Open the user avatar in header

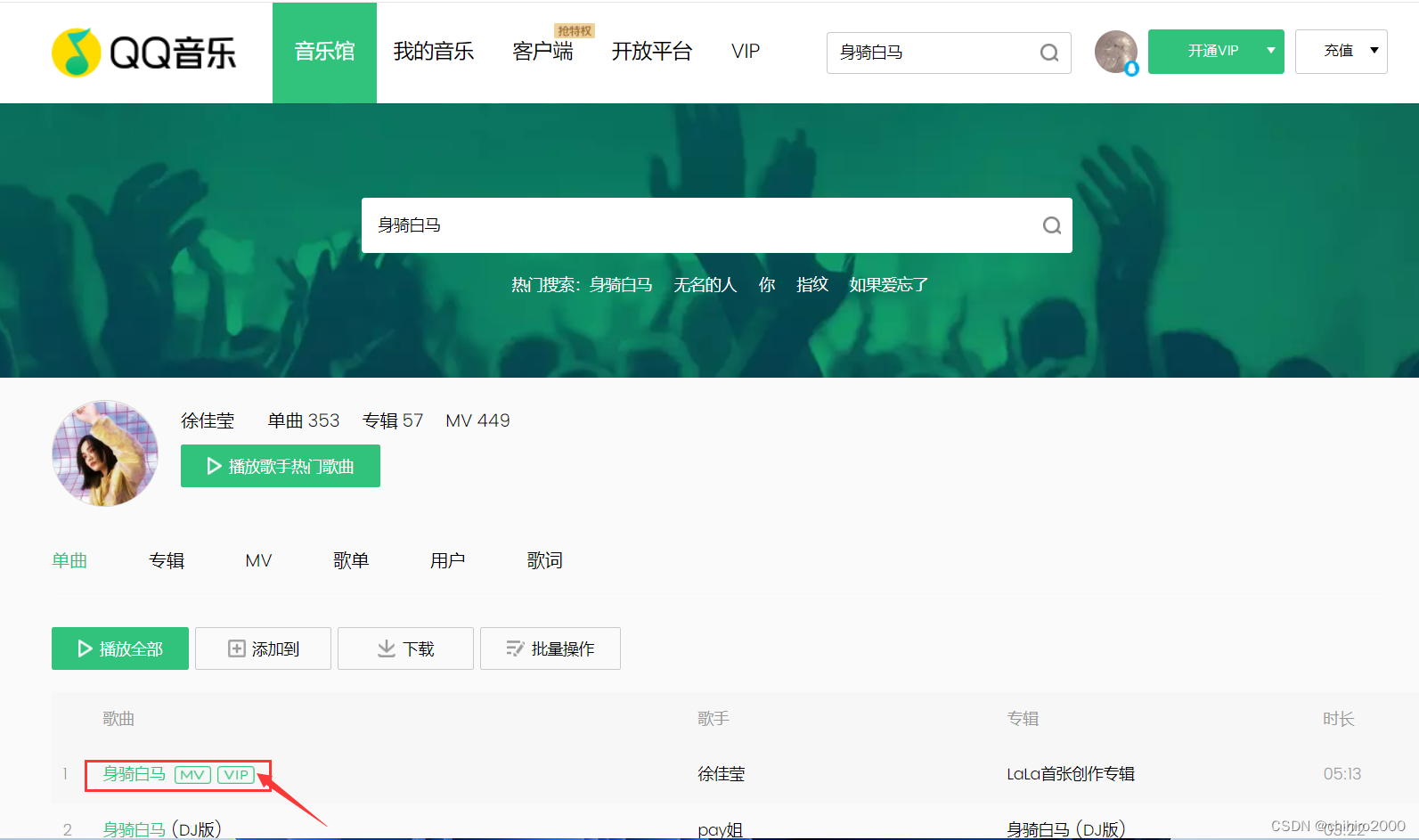tap(1116, 52)
